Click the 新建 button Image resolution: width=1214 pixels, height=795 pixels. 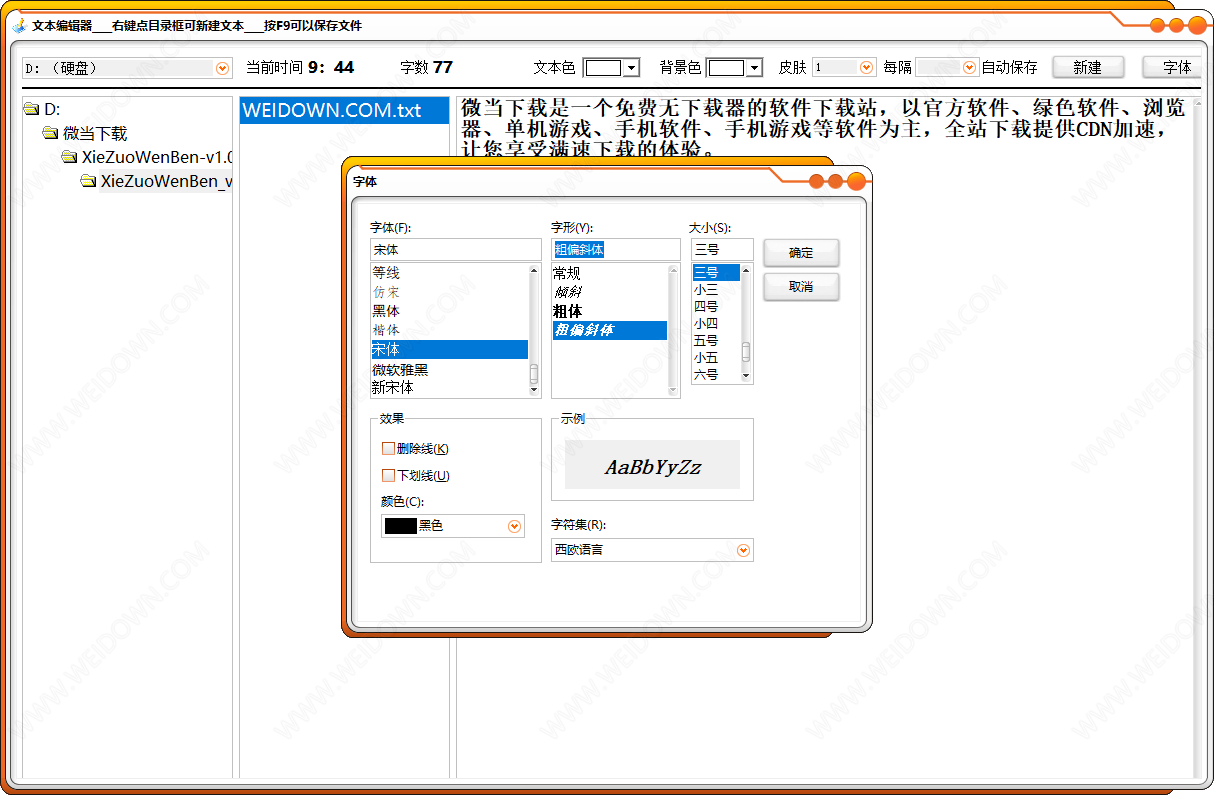click(x=1088, y=67)
